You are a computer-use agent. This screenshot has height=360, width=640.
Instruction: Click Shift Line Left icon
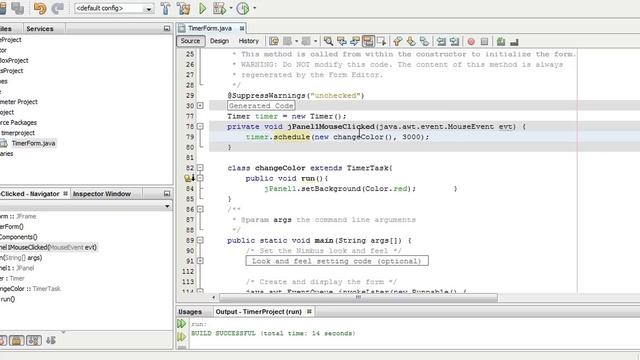pyautogui.click(x=441, y=41)
